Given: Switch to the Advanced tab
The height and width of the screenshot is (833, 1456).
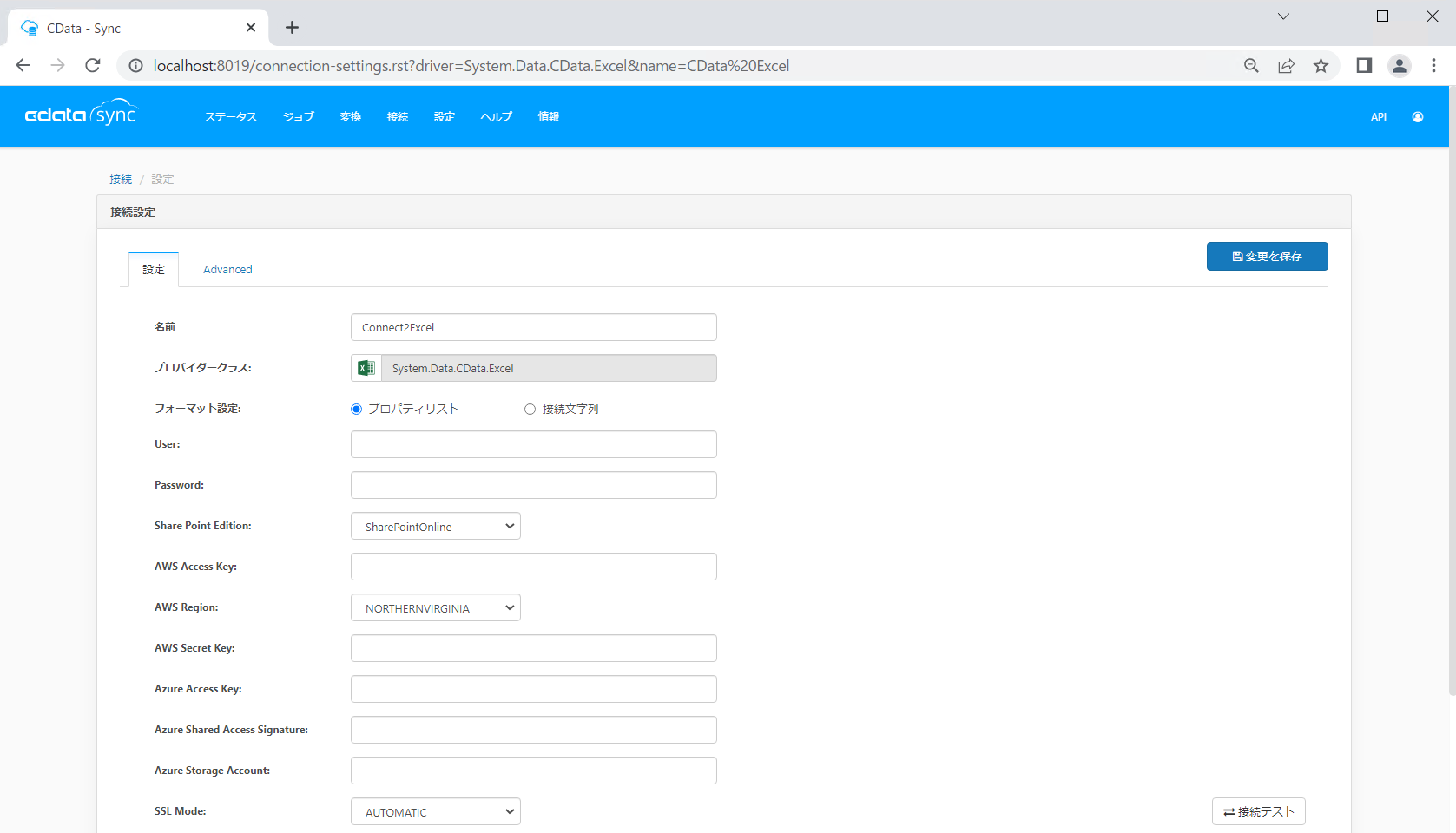Looking at the screenshot, I should (x=227, y=270).
